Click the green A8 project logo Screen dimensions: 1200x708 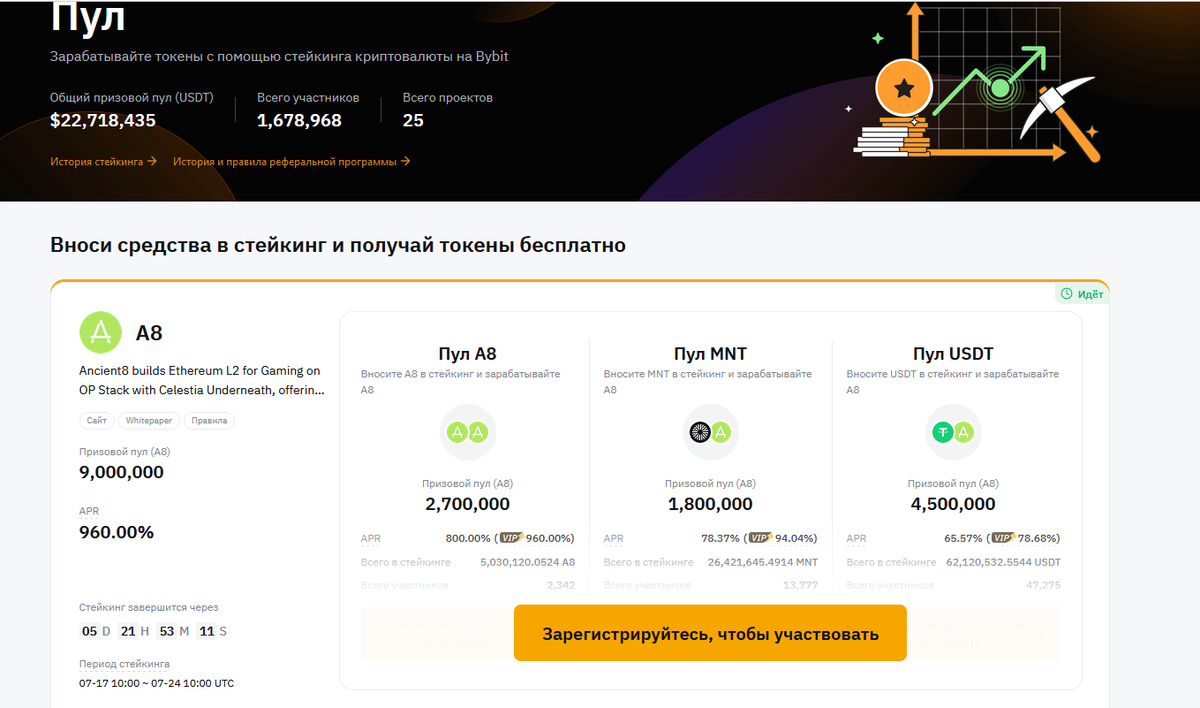pyautogui.click(x=100, y=333)
